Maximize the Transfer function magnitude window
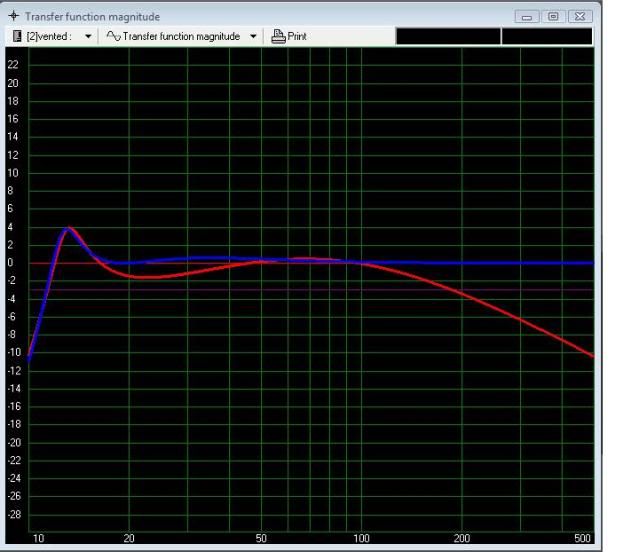This screenshot has height=552, width=639. click(x=553, y=17)
